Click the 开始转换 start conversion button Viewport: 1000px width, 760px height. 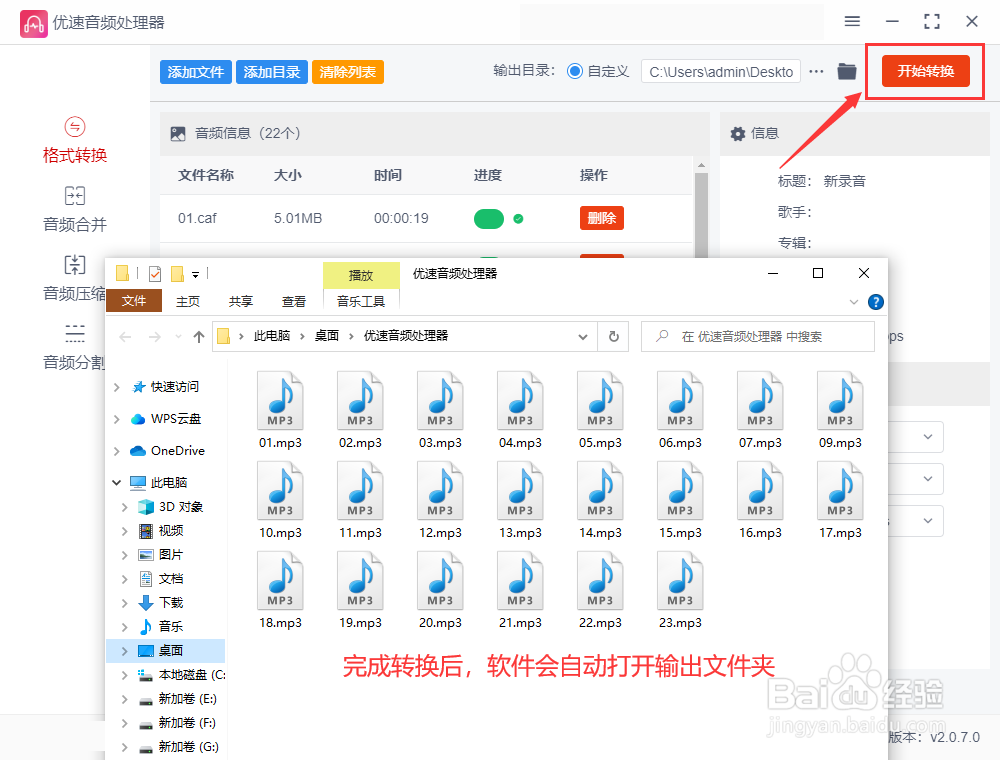click(x=925, y=71)
